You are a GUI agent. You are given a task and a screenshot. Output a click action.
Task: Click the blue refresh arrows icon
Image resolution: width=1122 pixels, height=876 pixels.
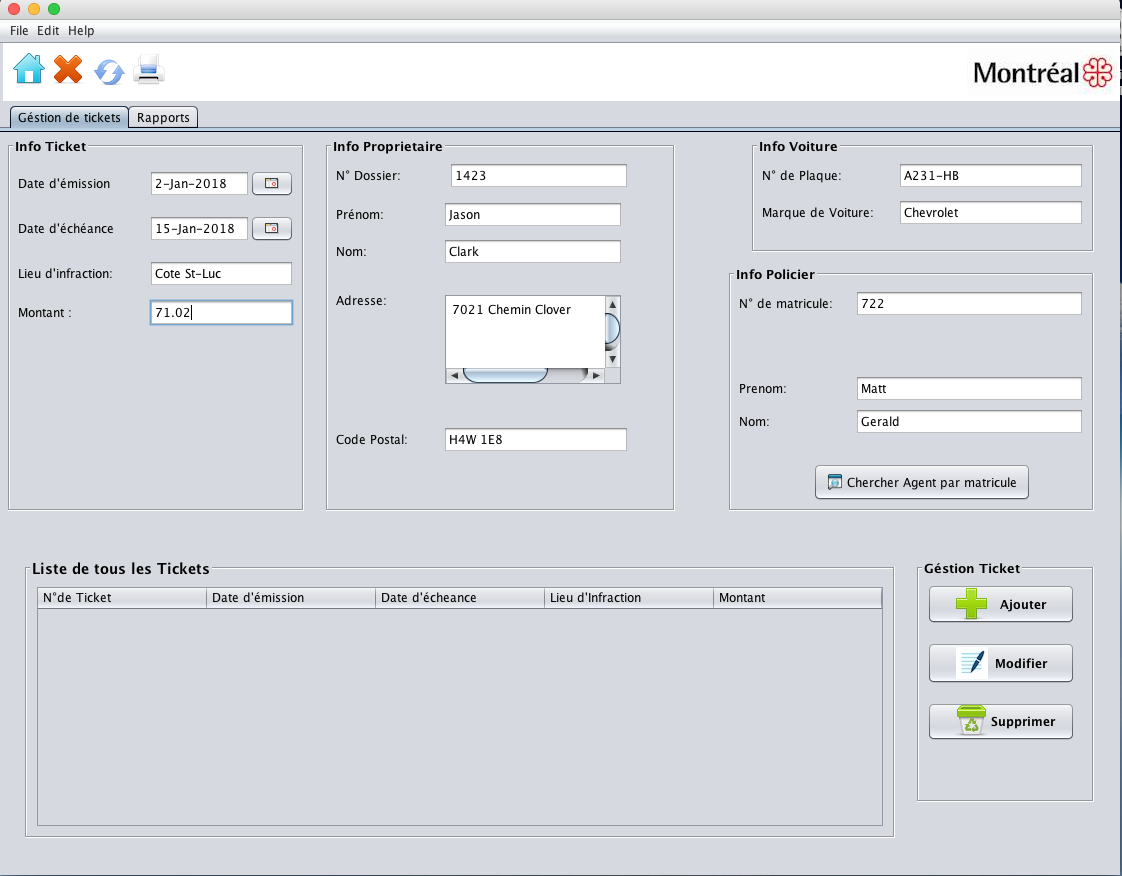point(108,71)
